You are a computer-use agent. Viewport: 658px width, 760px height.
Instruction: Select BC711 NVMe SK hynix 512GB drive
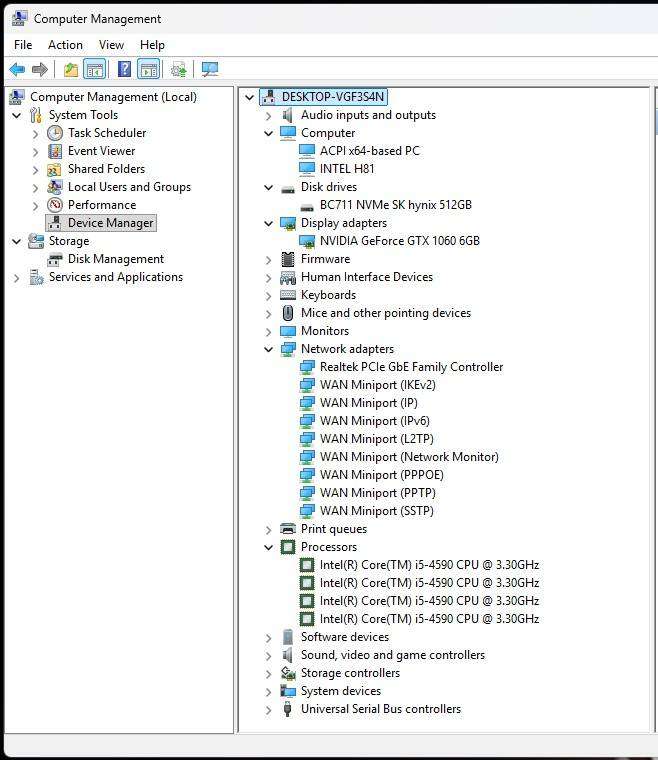pyautogui.click(x=395, y=205)
